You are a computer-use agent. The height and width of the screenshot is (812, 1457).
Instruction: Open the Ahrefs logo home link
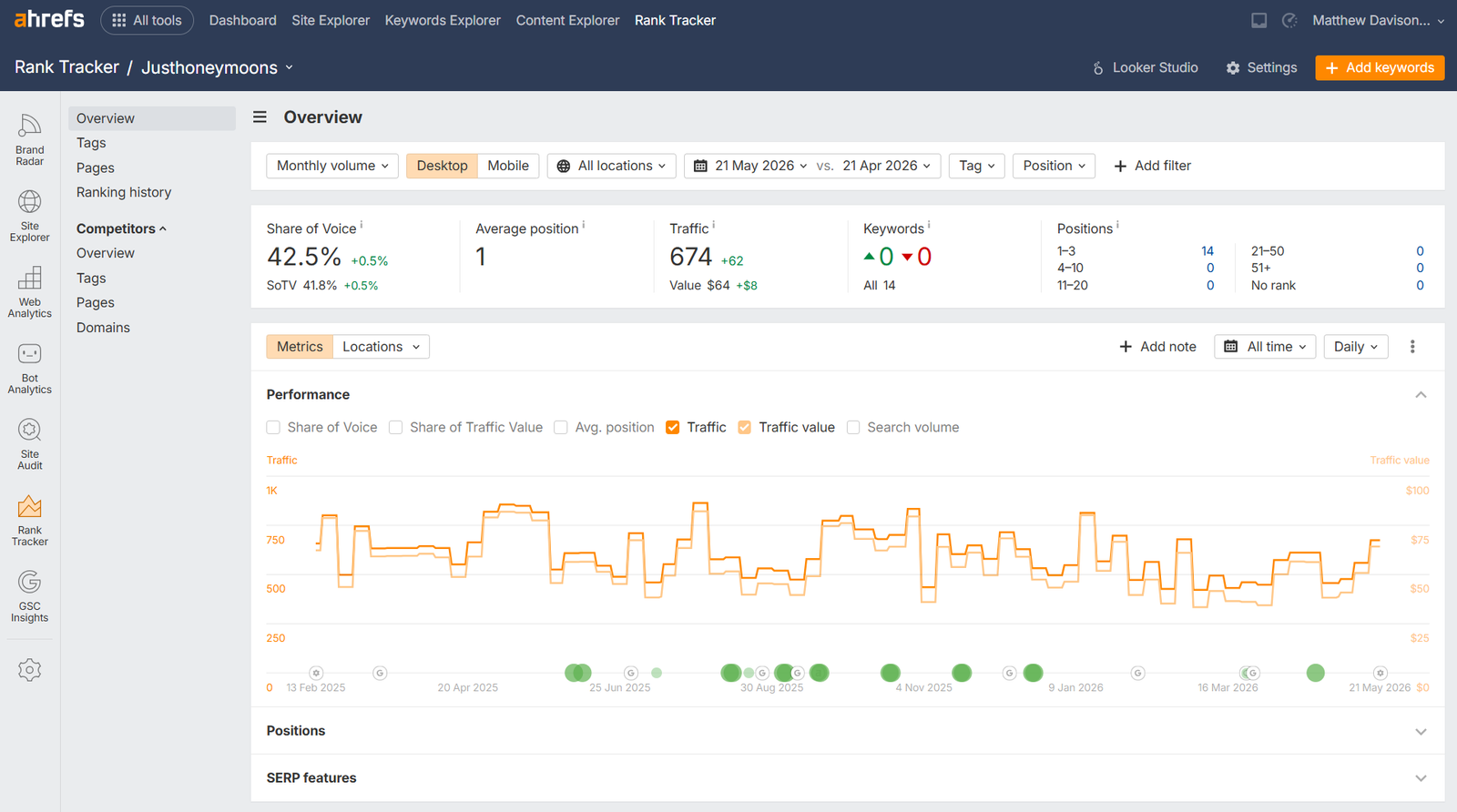[x=49, y=19]
